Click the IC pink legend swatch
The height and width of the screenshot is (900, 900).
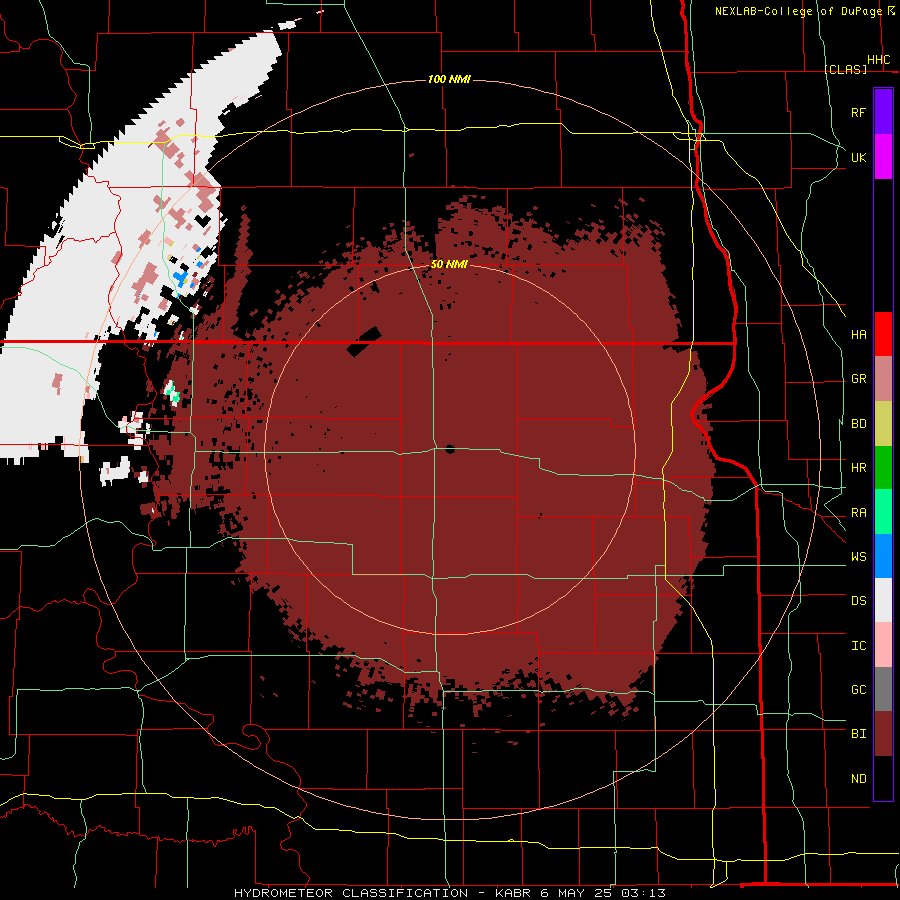click(x=883, y=645)
